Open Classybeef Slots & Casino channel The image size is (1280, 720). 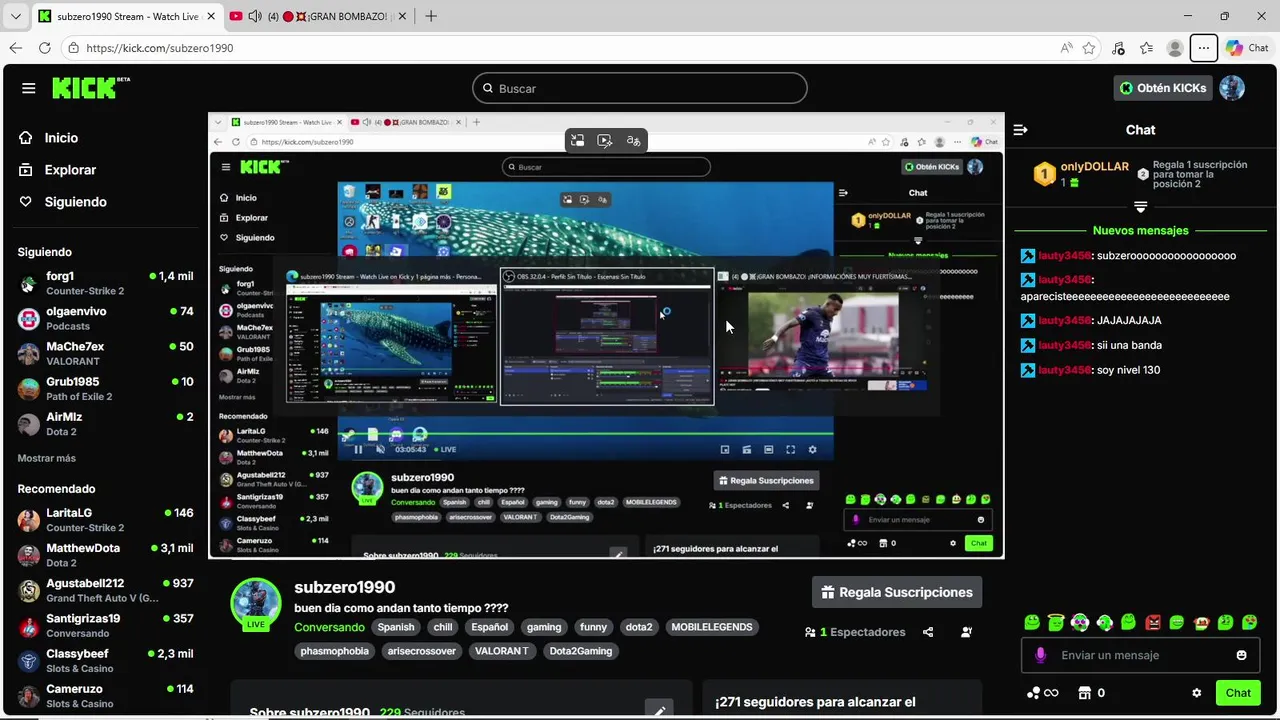[105, 661]
